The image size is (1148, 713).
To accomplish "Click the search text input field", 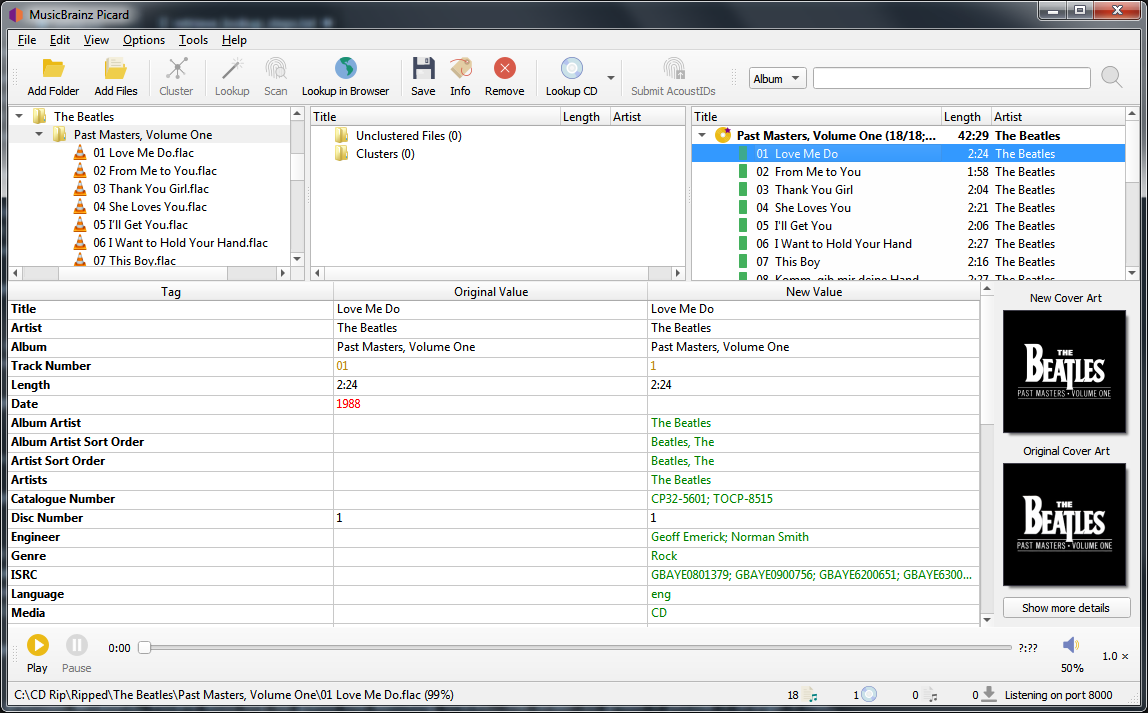I will [x=951, y=78].
